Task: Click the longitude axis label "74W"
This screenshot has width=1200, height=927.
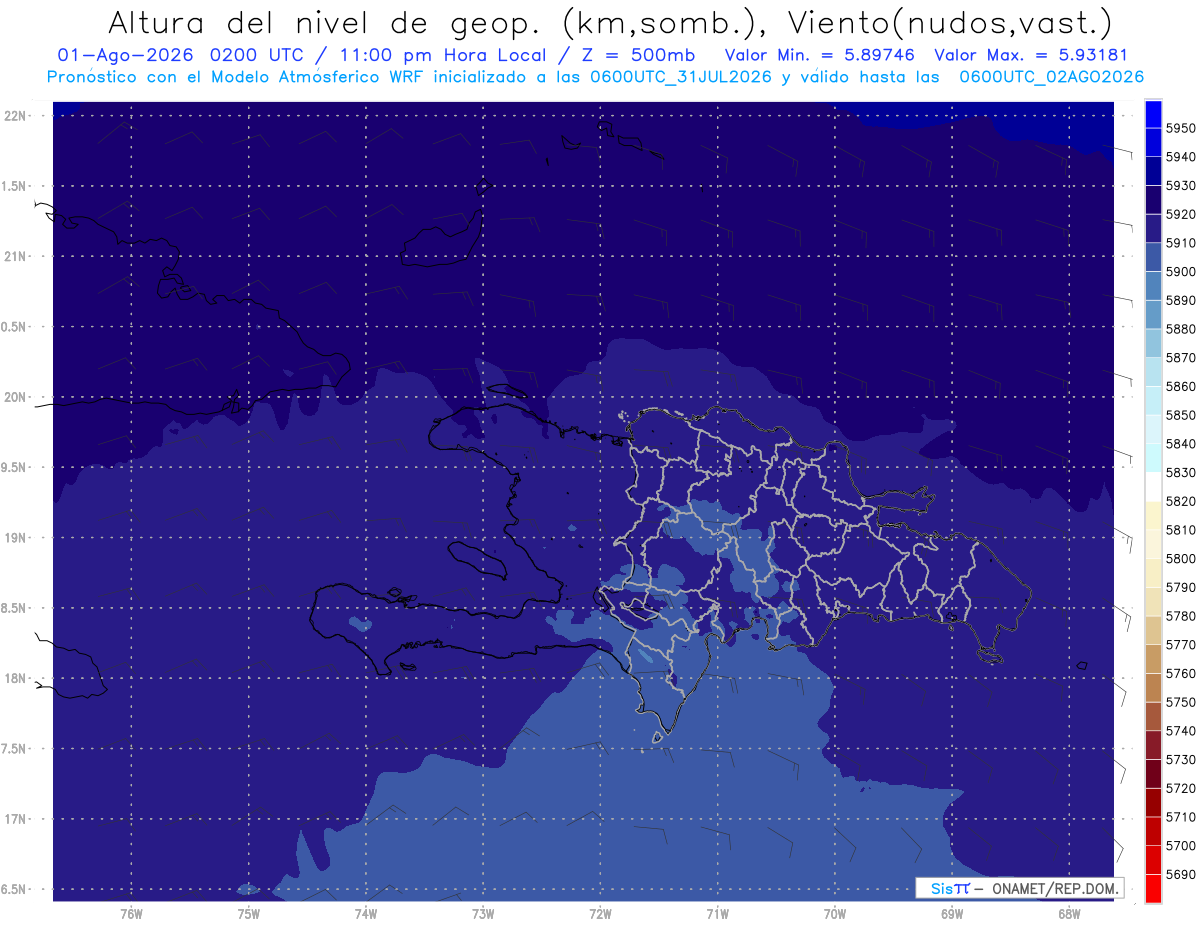Action: tap(365, 914)
